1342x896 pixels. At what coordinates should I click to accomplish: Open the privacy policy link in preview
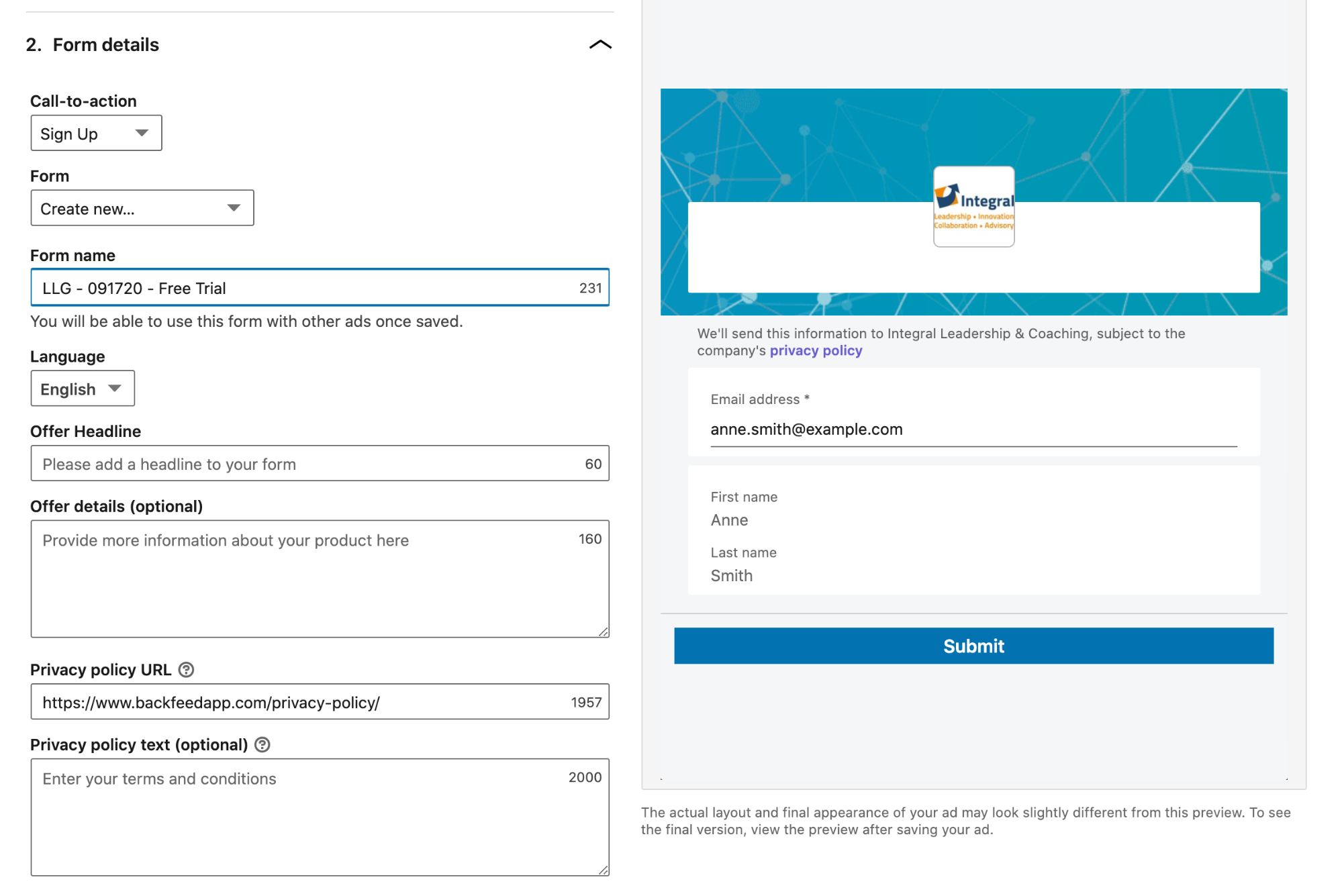point(816,351)
